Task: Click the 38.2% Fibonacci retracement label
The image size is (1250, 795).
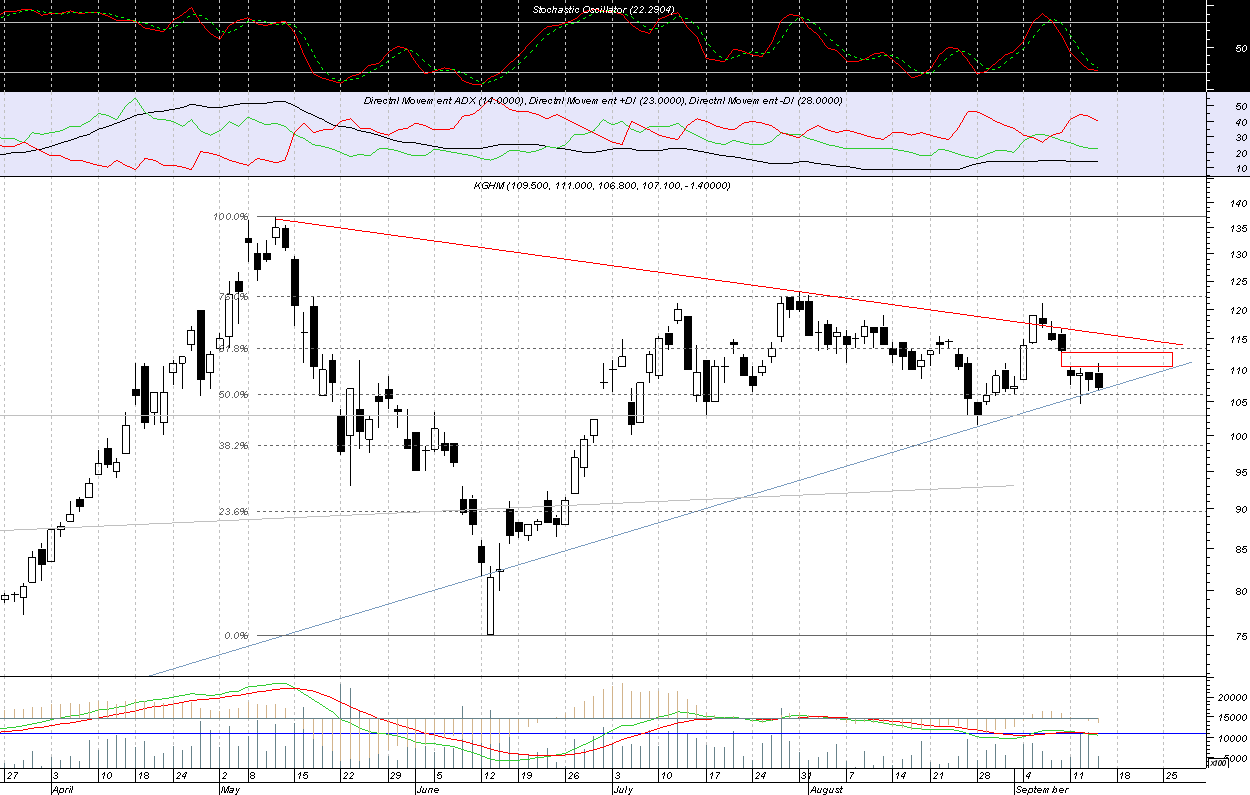Action: coord(232,445)
